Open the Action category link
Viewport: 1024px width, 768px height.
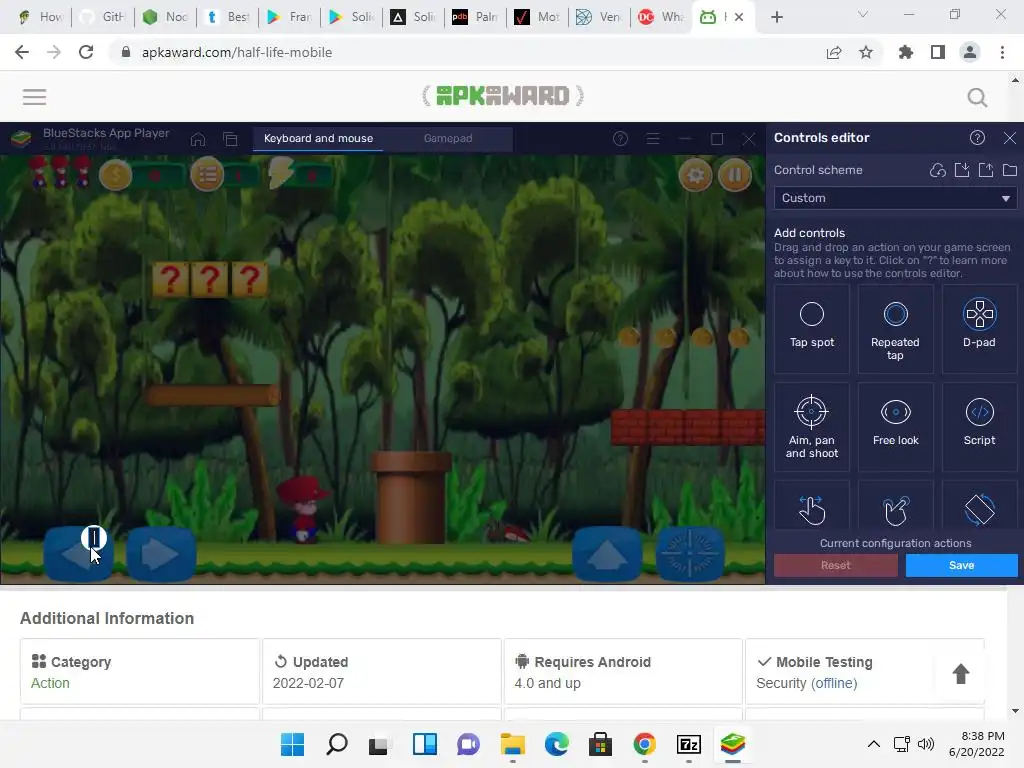(50, 683)
